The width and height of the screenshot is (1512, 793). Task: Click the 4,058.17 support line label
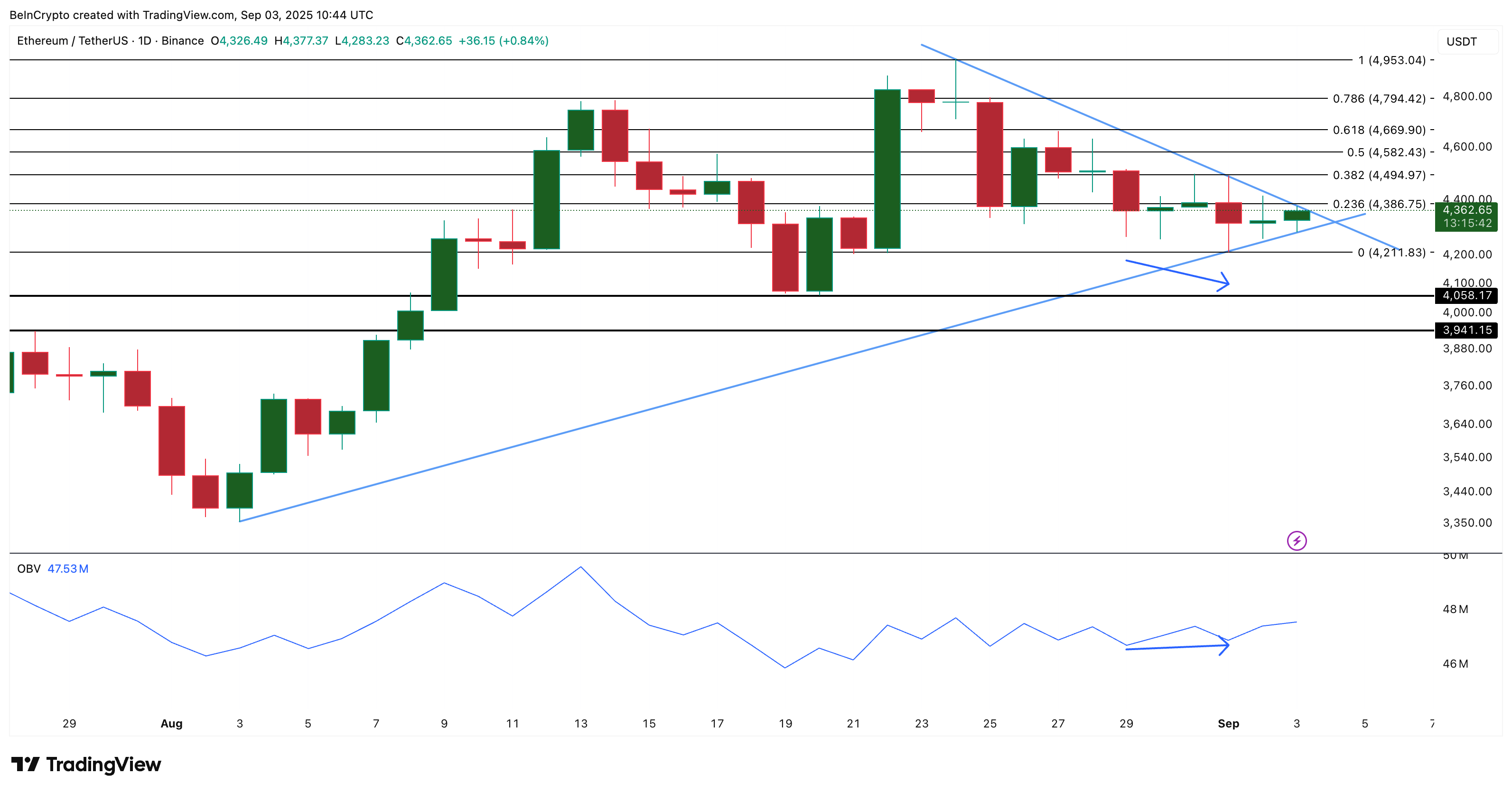click(x=1466, y=296)
